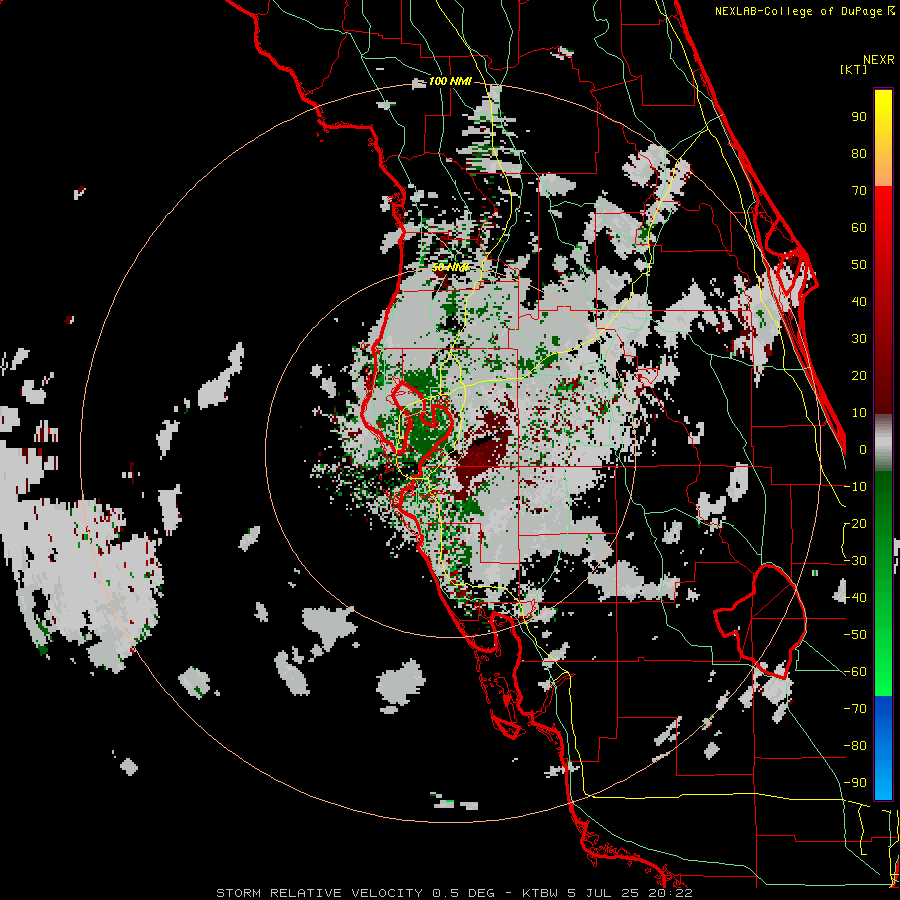Click the -50 scale label
Screen dimensions: 900x900
point(855,635)
